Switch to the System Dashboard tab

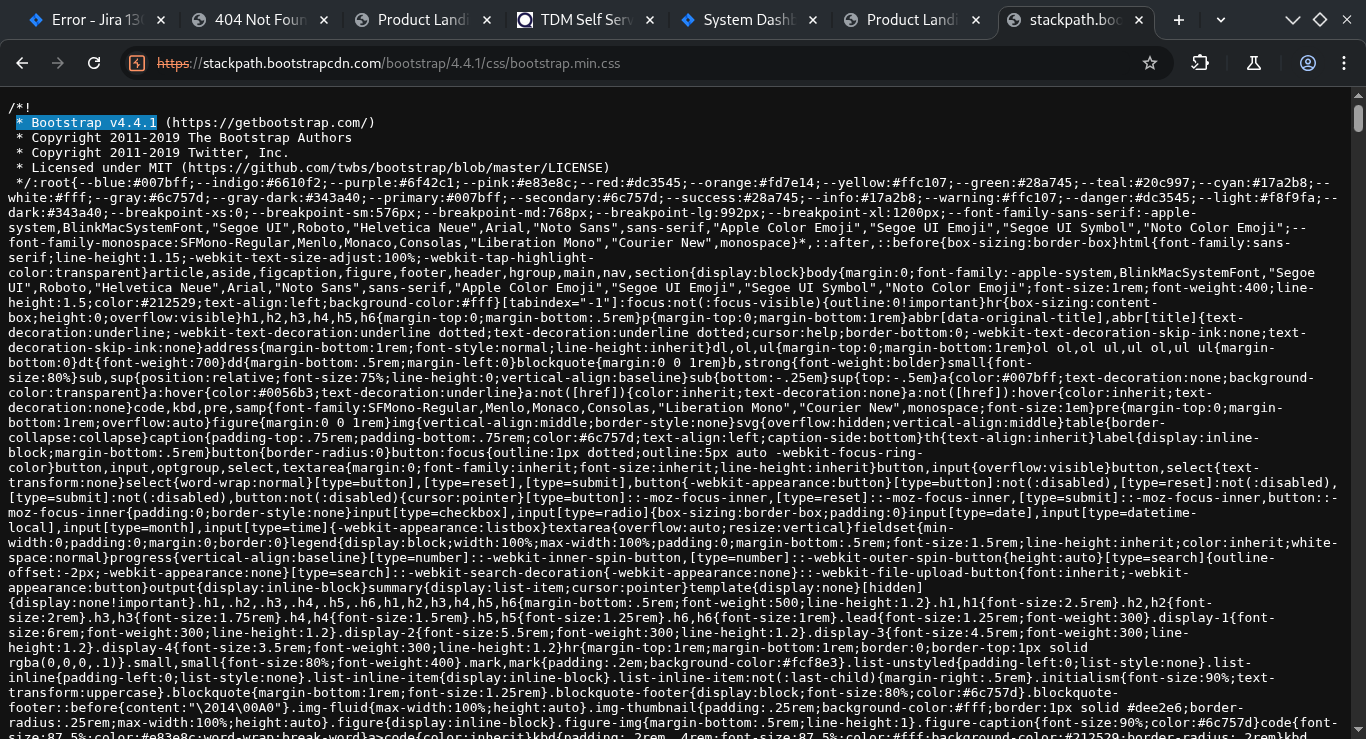tap(748, 20)
